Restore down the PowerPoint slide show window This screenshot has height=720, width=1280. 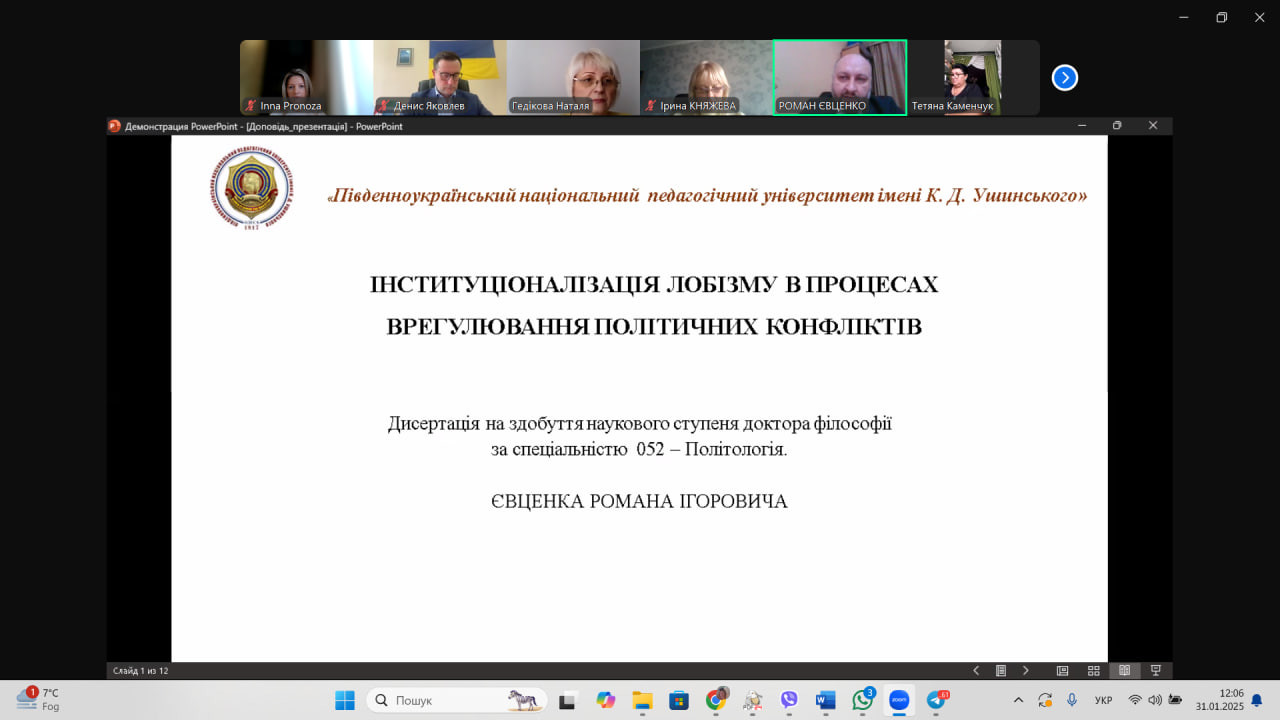(x=1117, y=126)
